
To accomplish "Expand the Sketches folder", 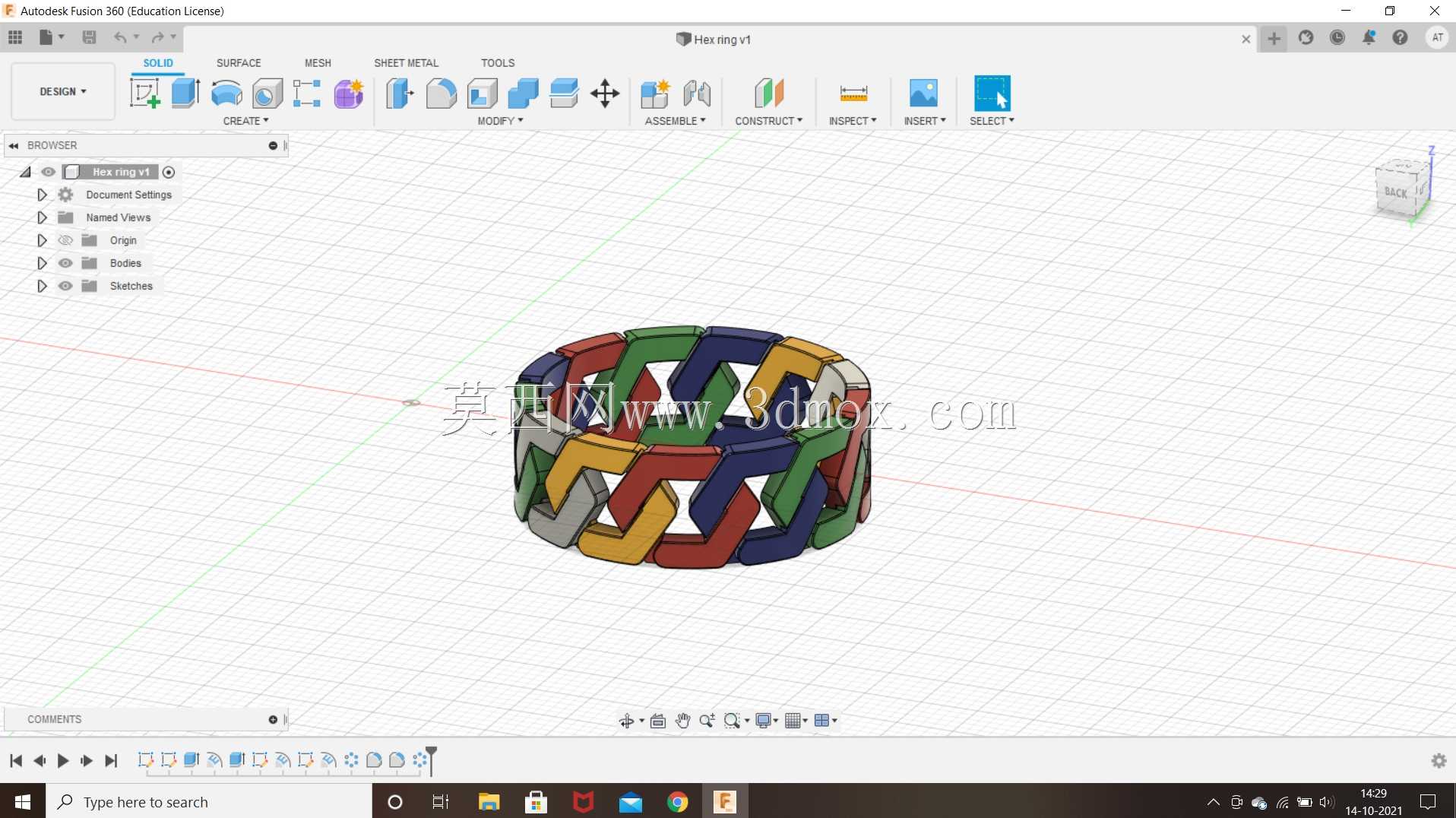I will (42, 286).
